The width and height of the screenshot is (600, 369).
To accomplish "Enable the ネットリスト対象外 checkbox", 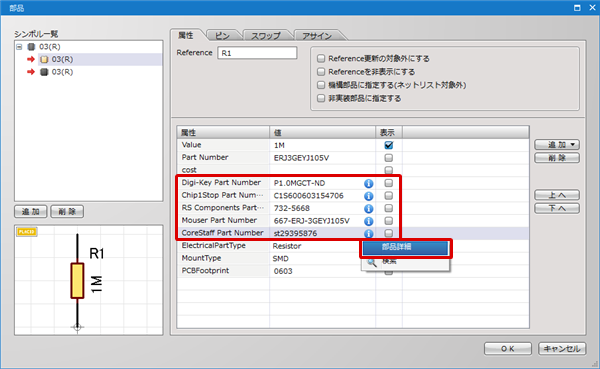I will (321, 85).
